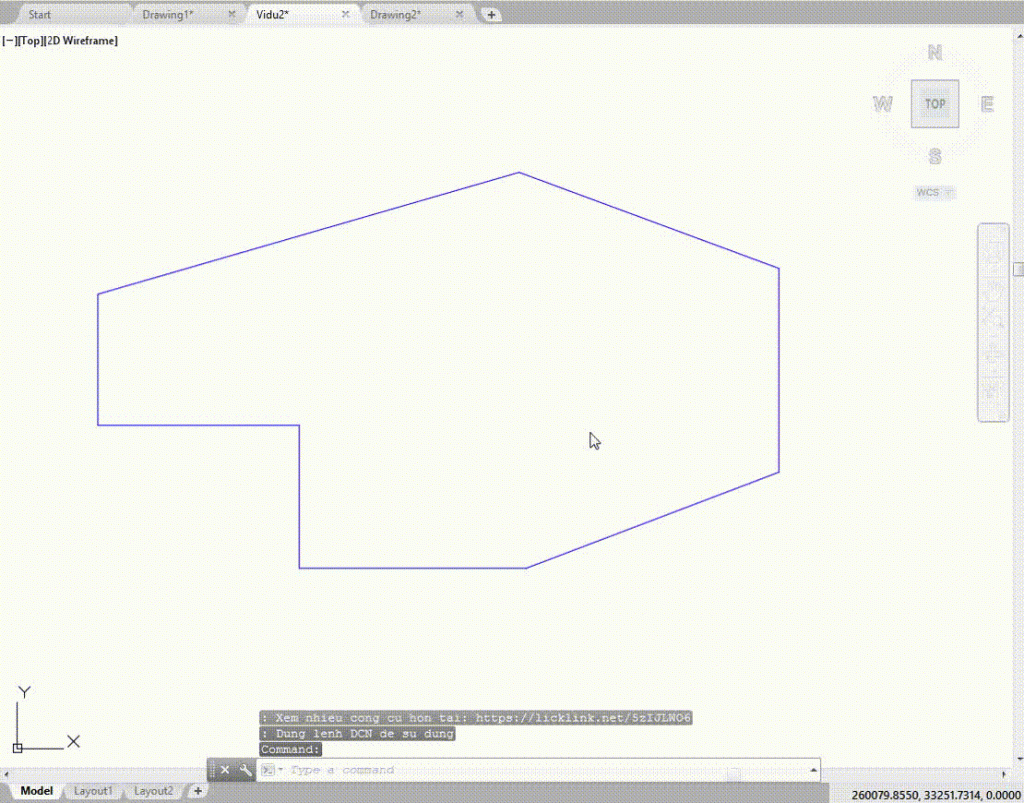Click the UCS origin icon
Image resolution: width=1024 pixels, height=803 pixels.
pyautogui.click(x=18, y=747)
